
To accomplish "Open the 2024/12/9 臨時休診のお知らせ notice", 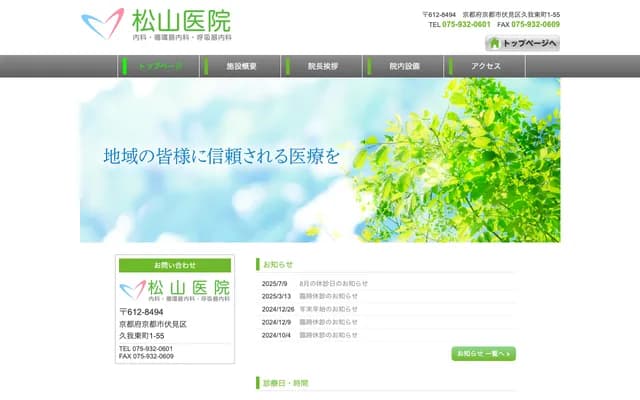I will (x=328, y=322).
